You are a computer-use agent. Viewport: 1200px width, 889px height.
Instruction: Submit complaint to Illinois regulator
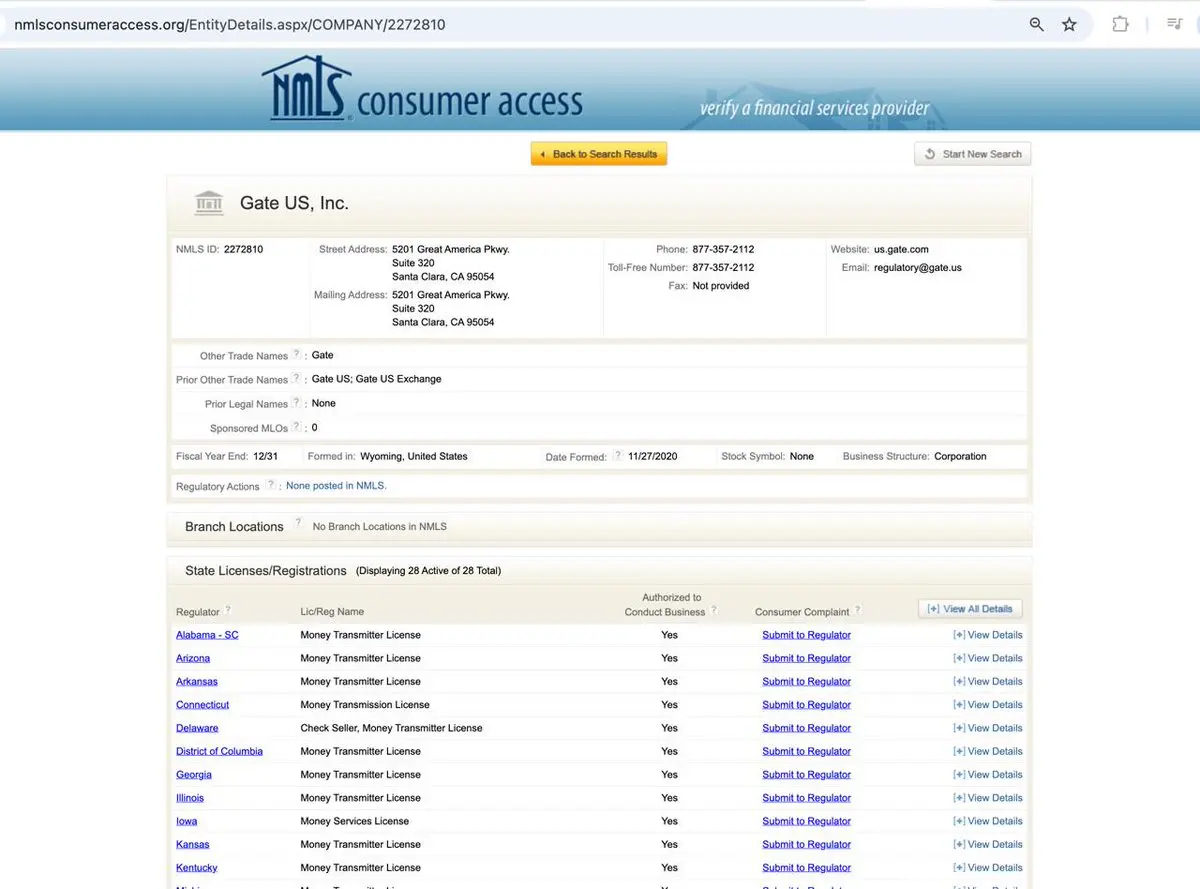coord(806,798)
